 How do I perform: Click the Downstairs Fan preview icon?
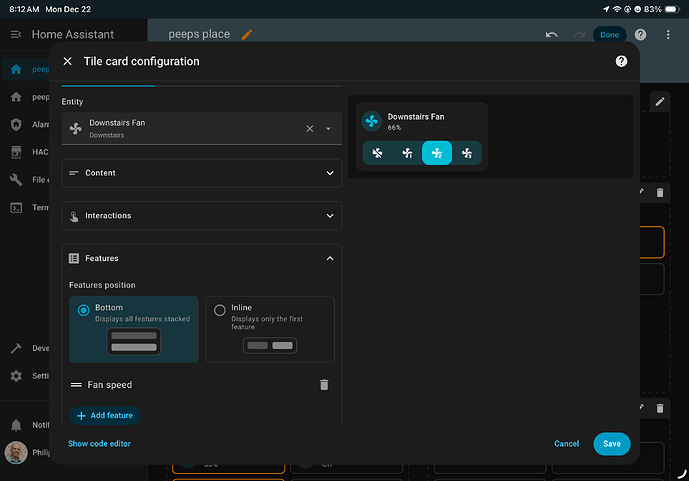tap(371, 121)
